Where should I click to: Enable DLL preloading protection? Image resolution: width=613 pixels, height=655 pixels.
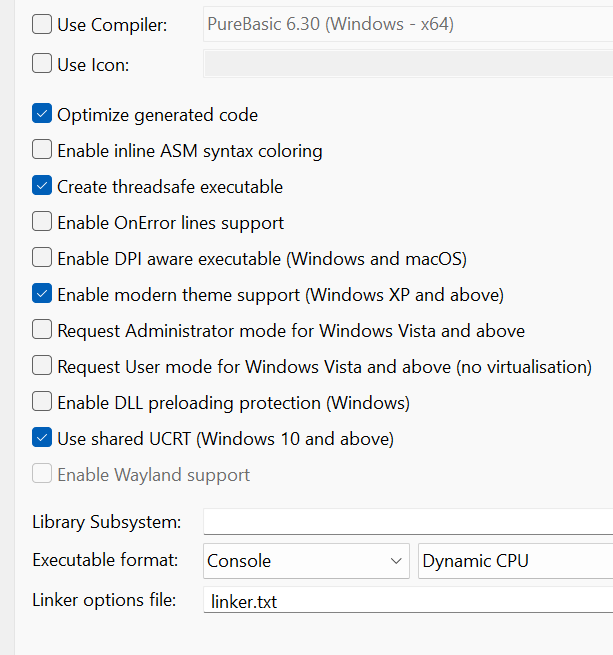coord(42,403)
